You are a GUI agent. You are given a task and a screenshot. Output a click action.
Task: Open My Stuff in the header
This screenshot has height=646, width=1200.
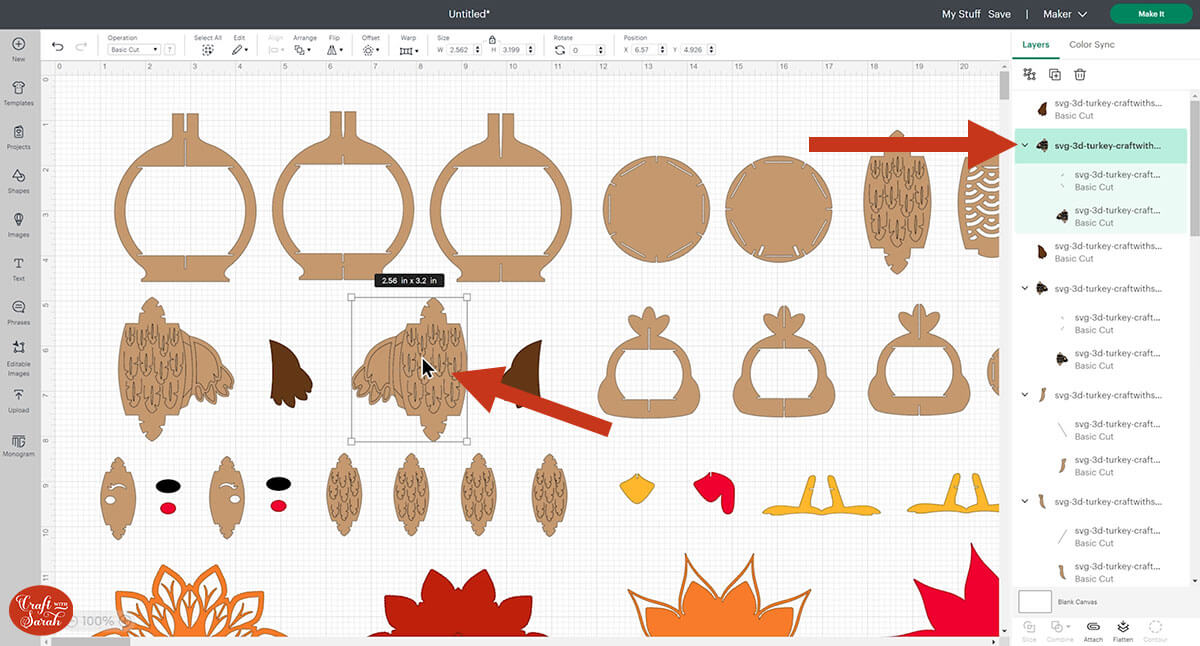tap(961, 14)
